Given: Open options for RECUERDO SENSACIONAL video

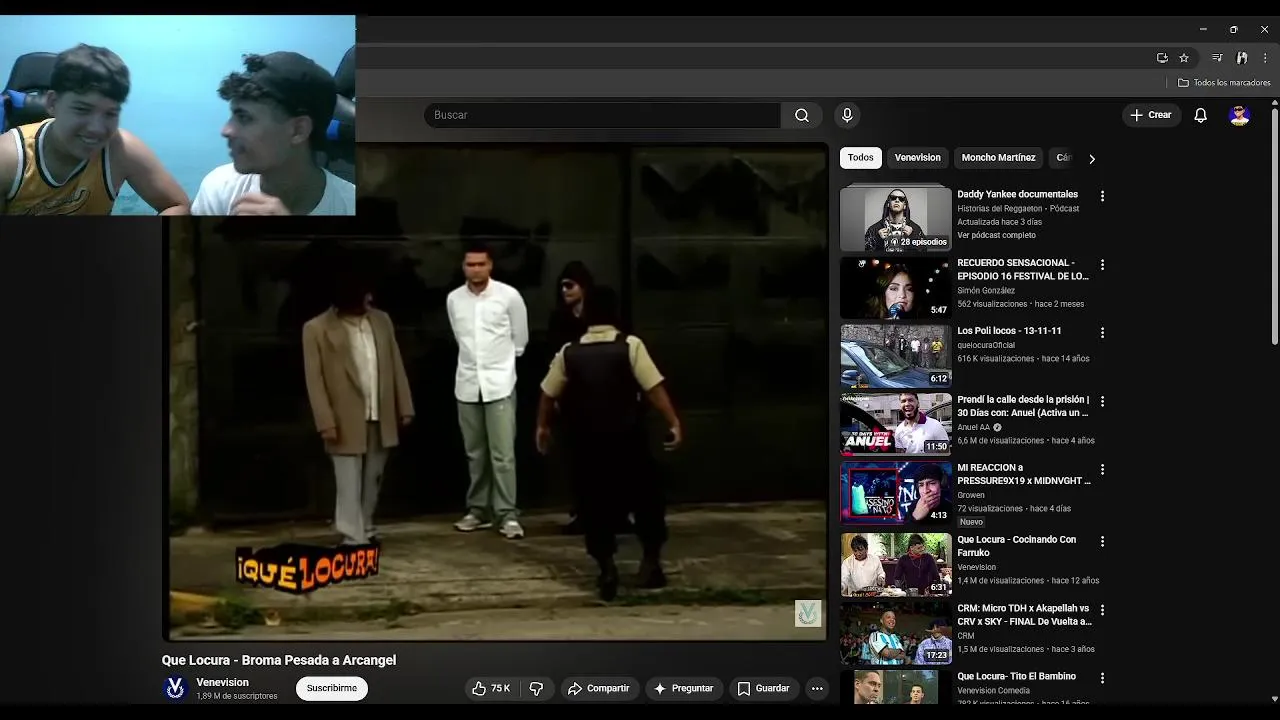Looking at the screenshot, I should pos(1102,265).
